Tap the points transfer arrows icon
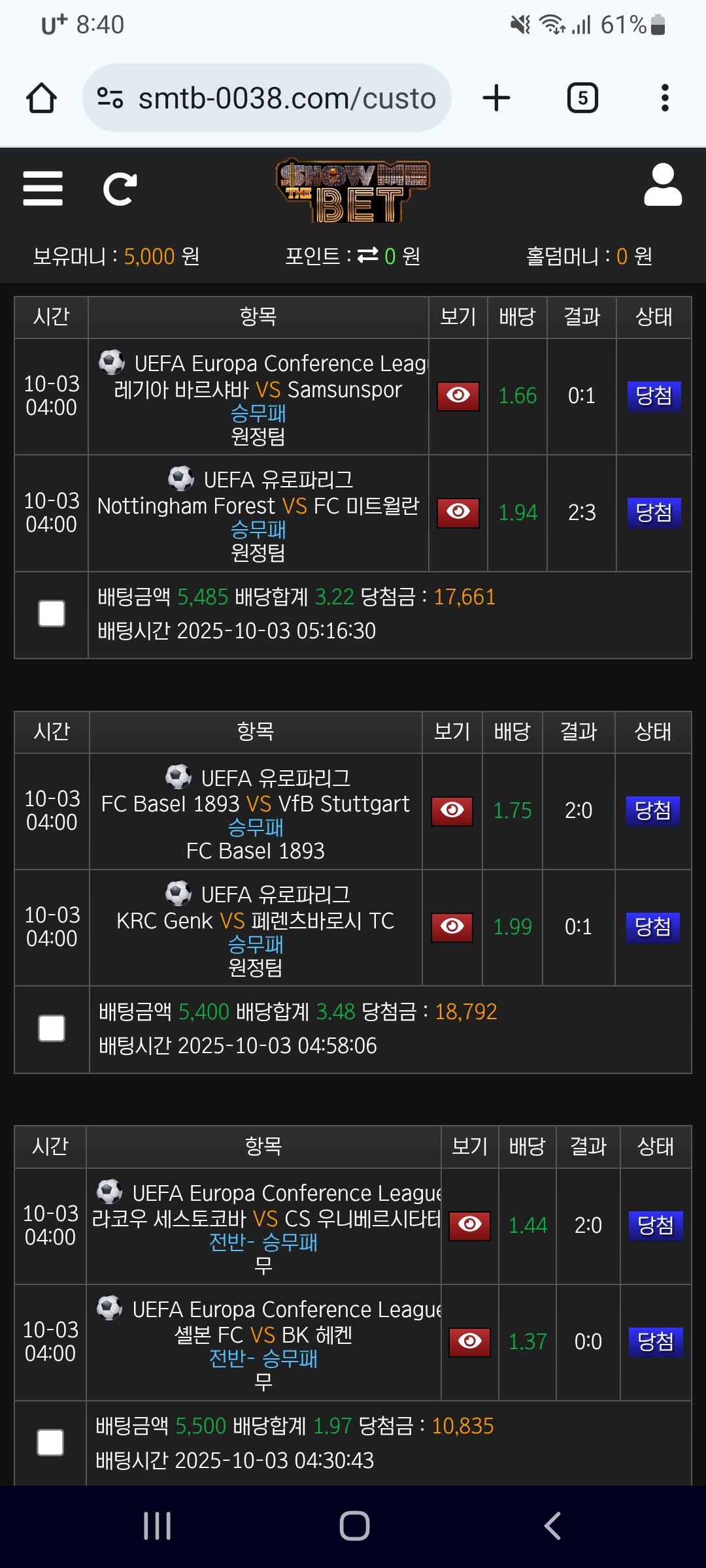The height and width of the screenshot is (1568, 706). 367,255
